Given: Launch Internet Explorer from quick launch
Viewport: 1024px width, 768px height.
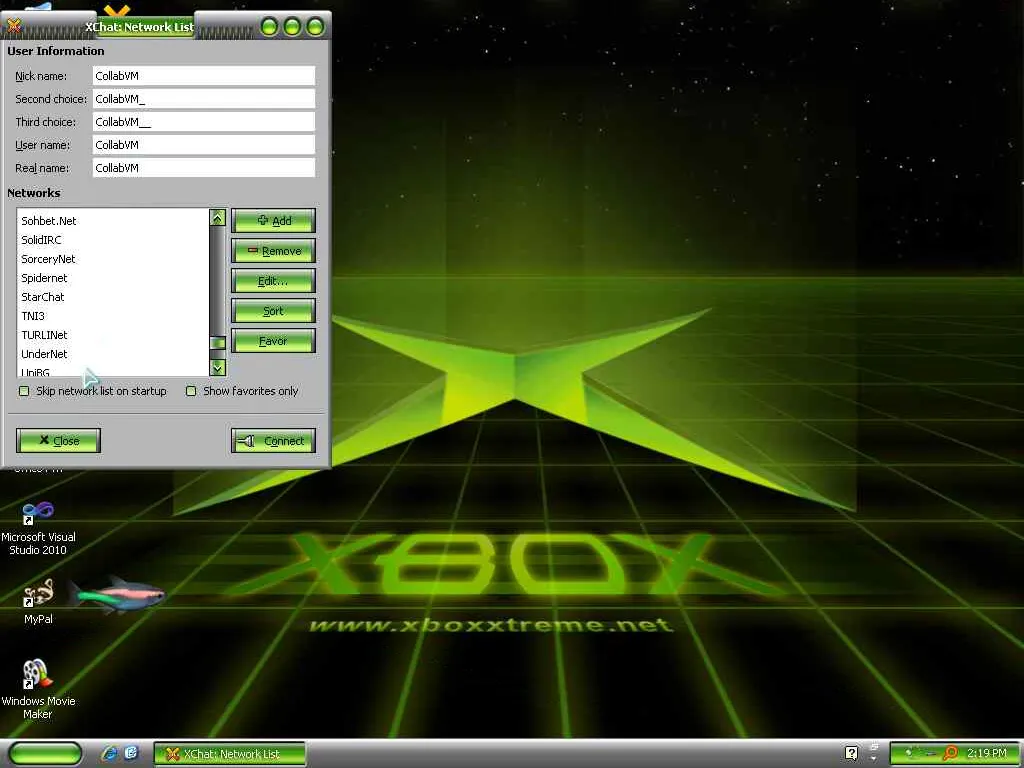Looking at the screenshot, I should click(109, 753).
